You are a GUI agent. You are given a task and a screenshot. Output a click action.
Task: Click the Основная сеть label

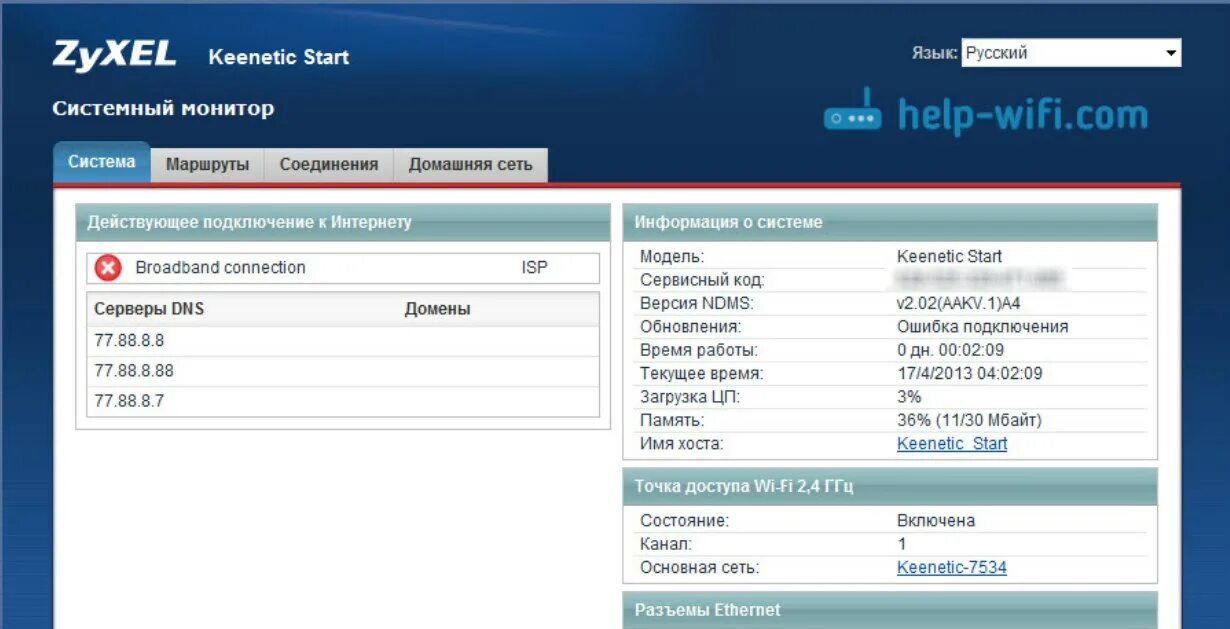(x=699, y=568)
